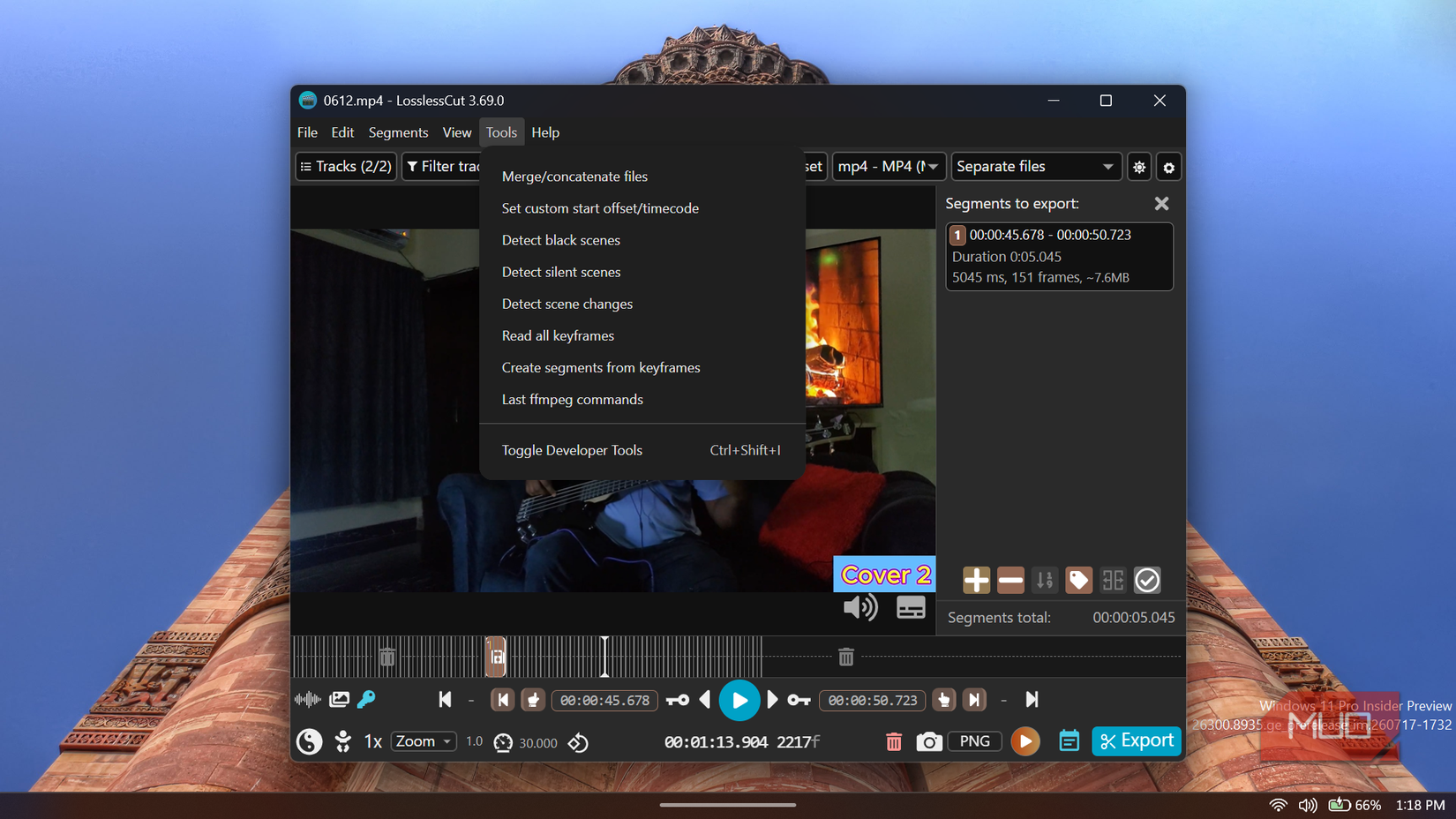Viewport: 1456px width, 819px height.
Task: Toggle the yin-yang invert segments icon
Action: coord(309,741)
